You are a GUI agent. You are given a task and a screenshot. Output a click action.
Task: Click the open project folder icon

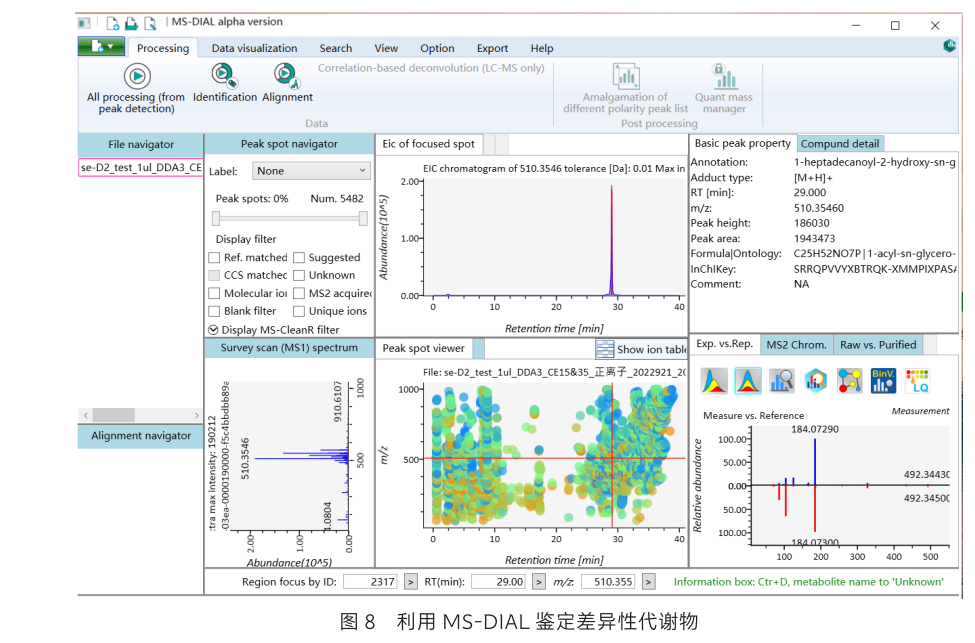click(131, 24)
